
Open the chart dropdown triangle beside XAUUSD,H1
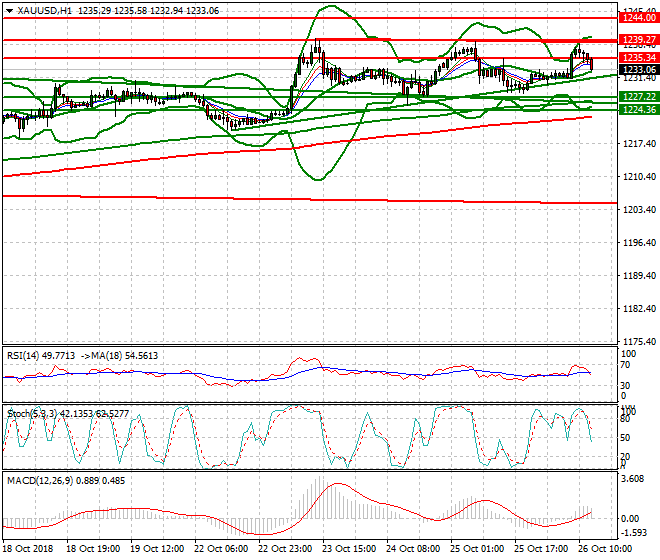(x=9, y=11)
